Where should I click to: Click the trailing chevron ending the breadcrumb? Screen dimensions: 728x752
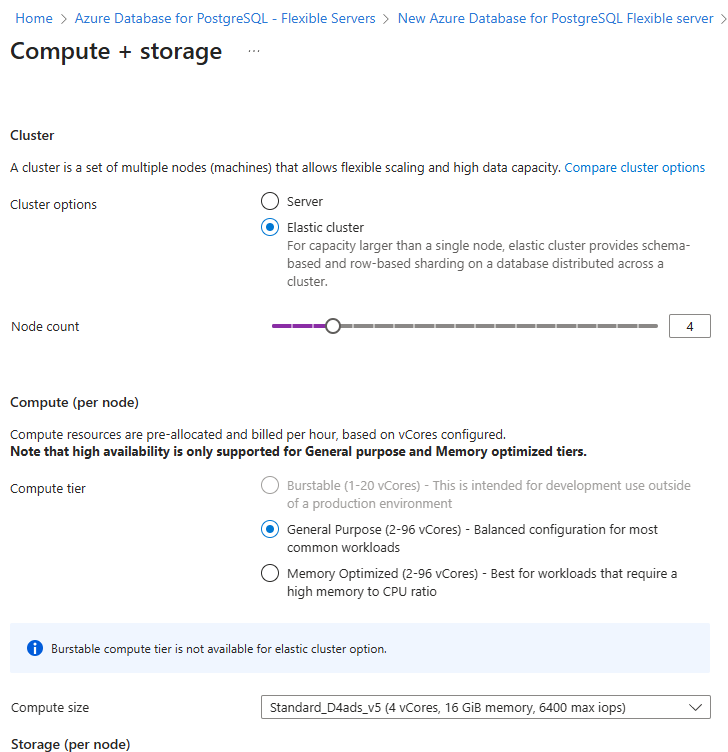pyautogui.click(x=722, y=19)
